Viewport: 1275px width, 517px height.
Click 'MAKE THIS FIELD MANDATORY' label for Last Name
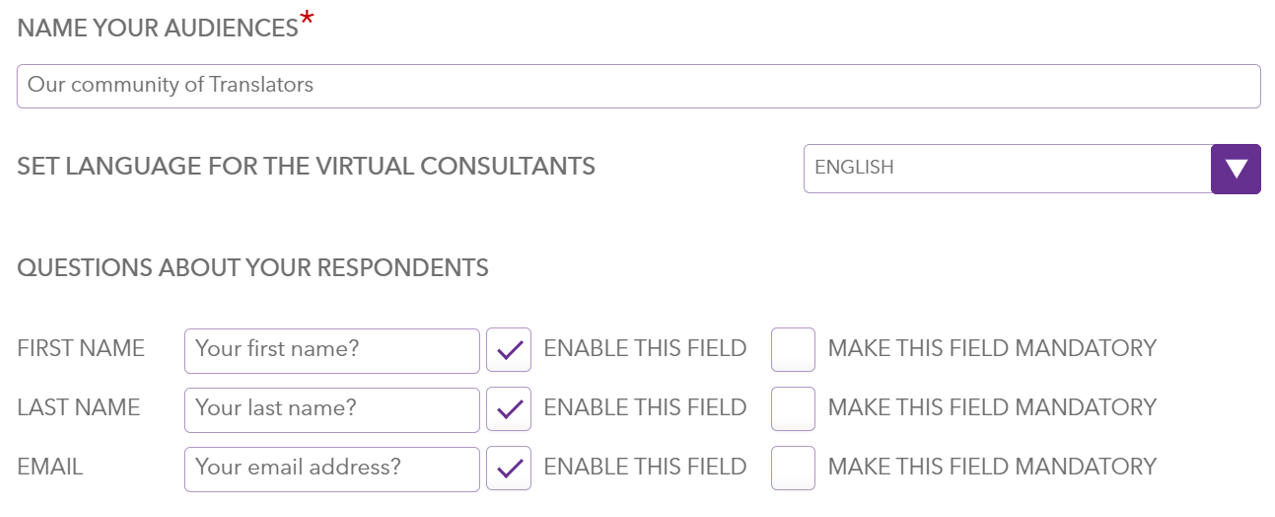pos(992,408)
